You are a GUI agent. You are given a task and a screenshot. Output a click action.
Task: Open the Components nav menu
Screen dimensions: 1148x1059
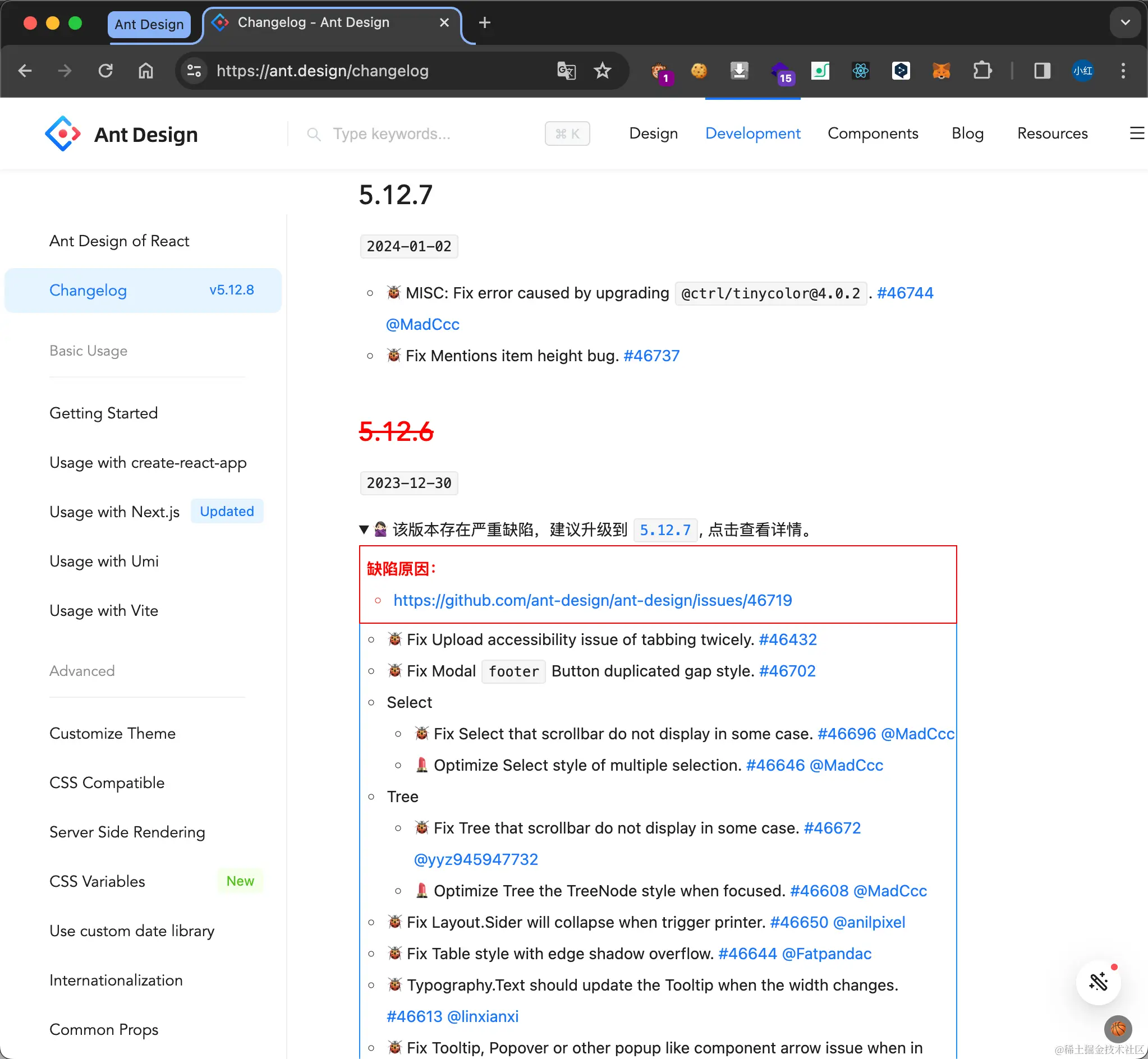coord(873,133)
